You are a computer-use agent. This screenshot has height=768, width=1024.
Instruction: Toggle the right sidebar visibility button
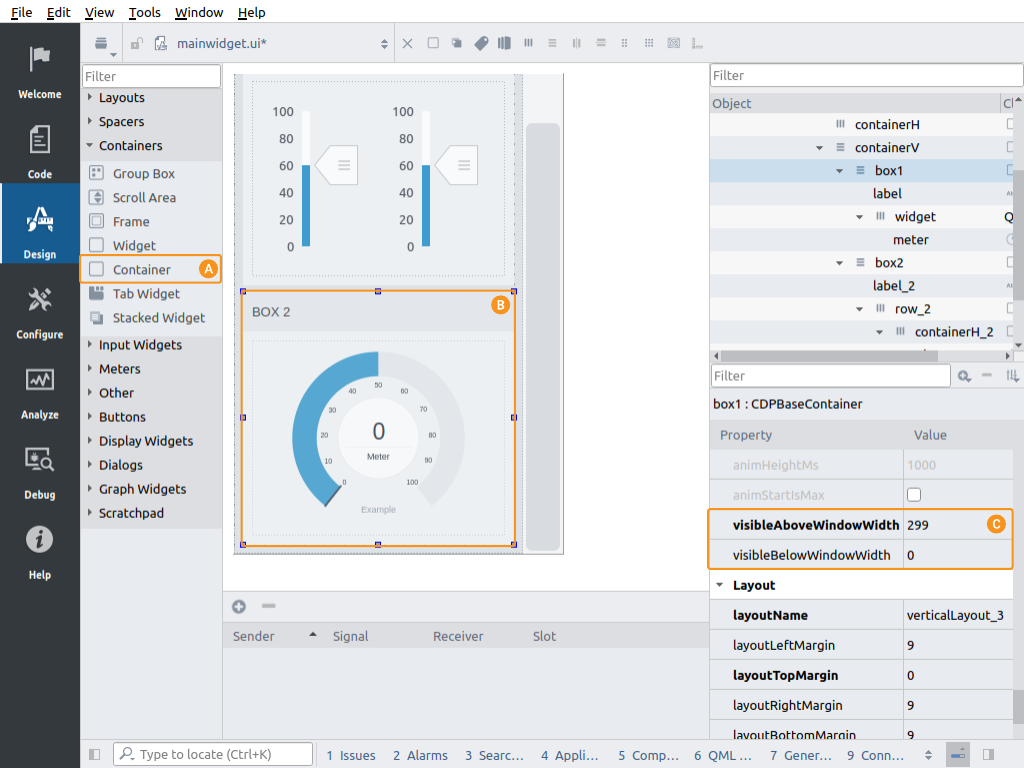click(988, 755)
